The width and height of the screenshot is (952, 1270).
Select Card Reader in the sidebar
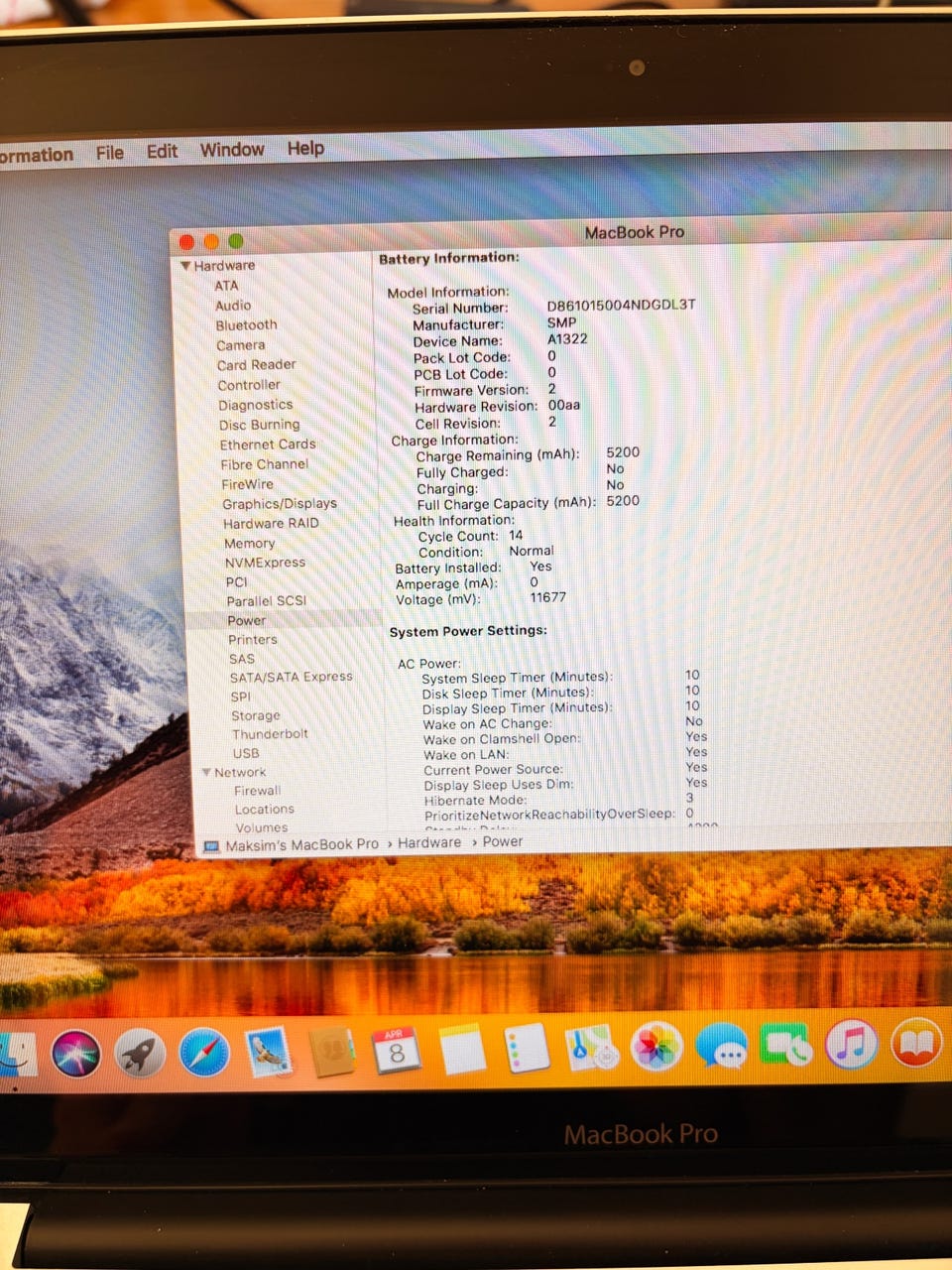(x=257, y=365)
